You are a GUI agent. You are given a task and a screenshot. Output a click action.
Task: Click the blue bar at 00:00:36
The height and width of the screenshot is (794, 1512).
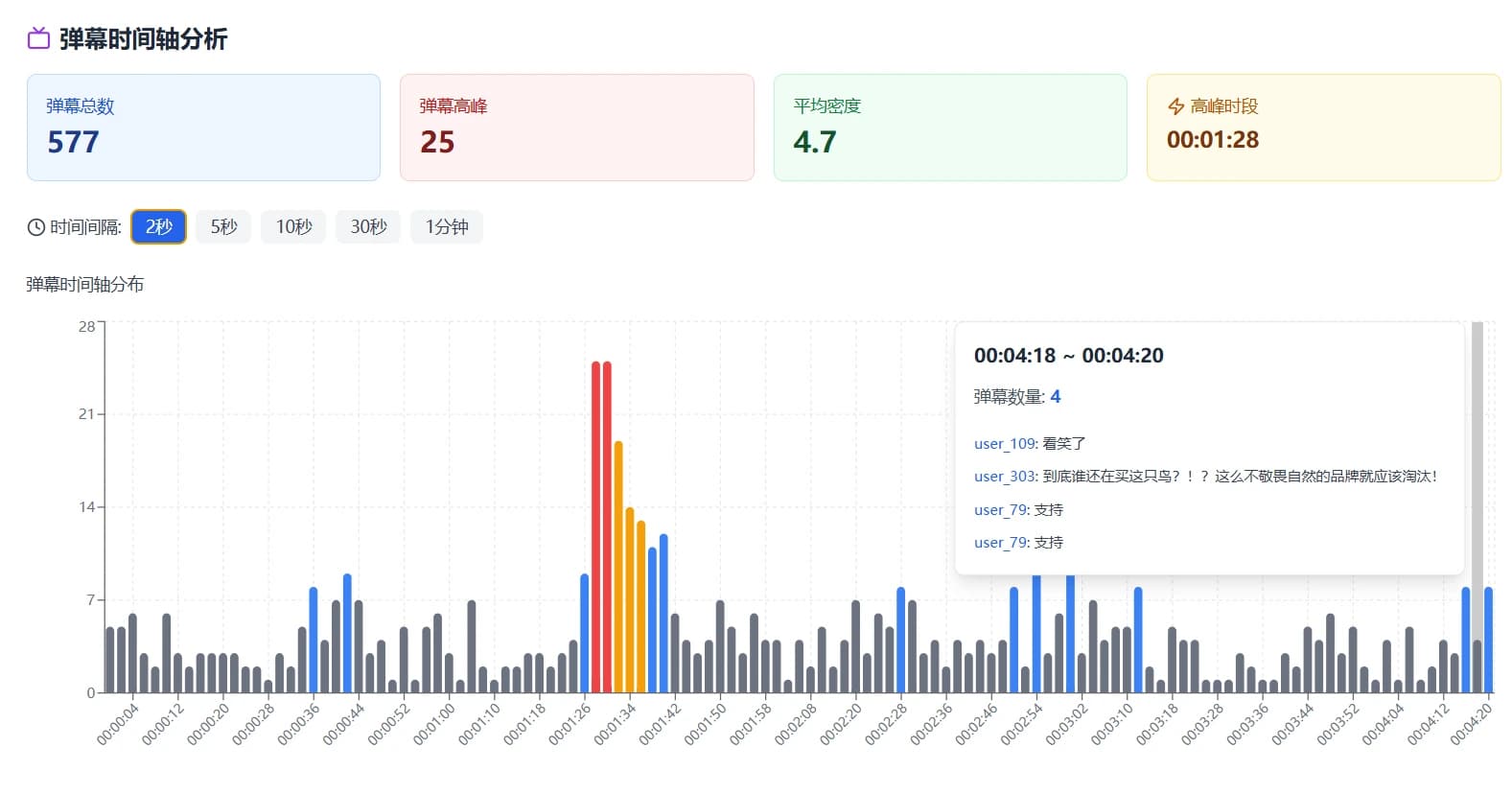point(314,641)
